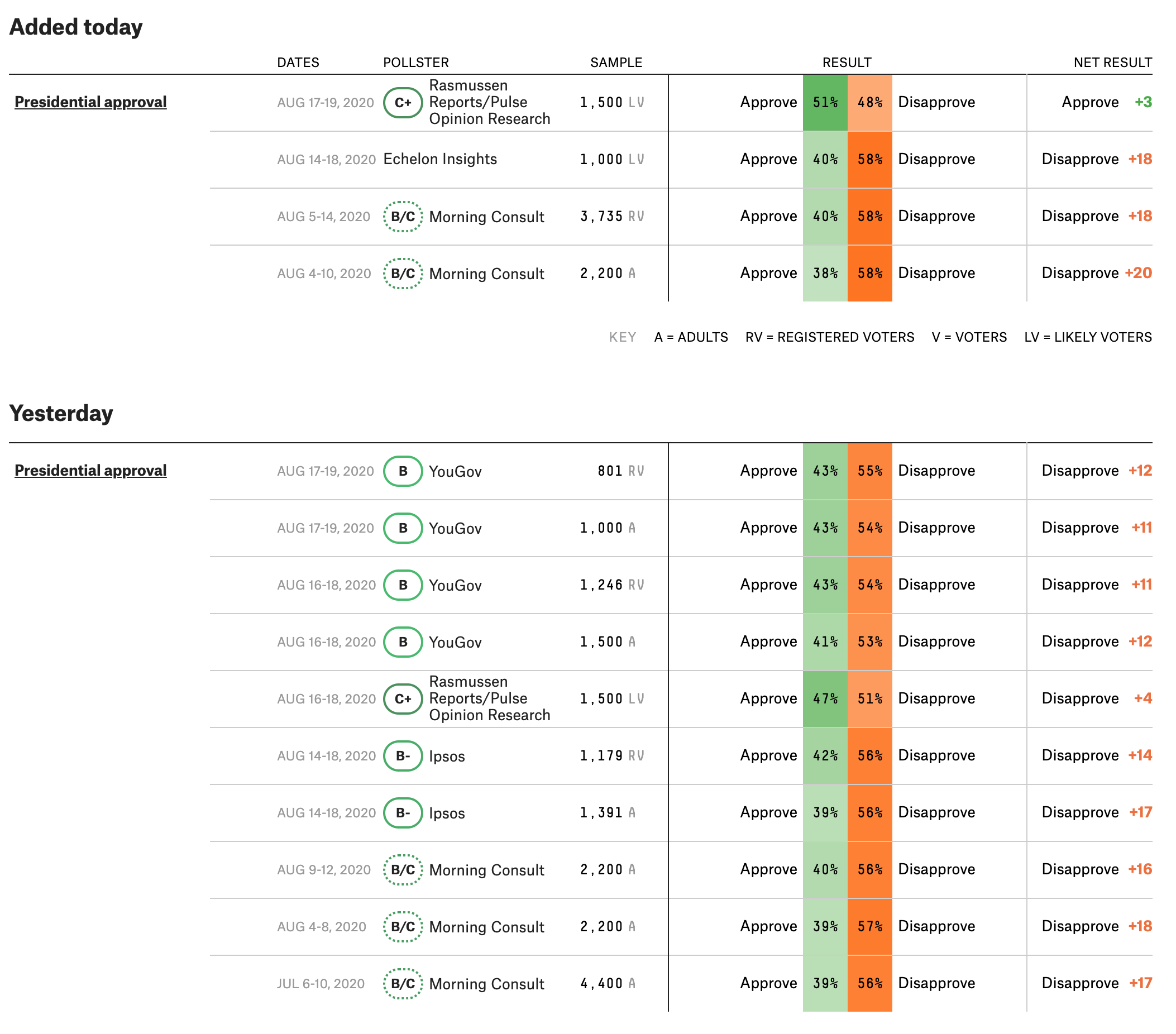Click the B grade badge for YouGov 801 RV
This screenshot has height=1034, width=1176.
(x=403, y=471)
